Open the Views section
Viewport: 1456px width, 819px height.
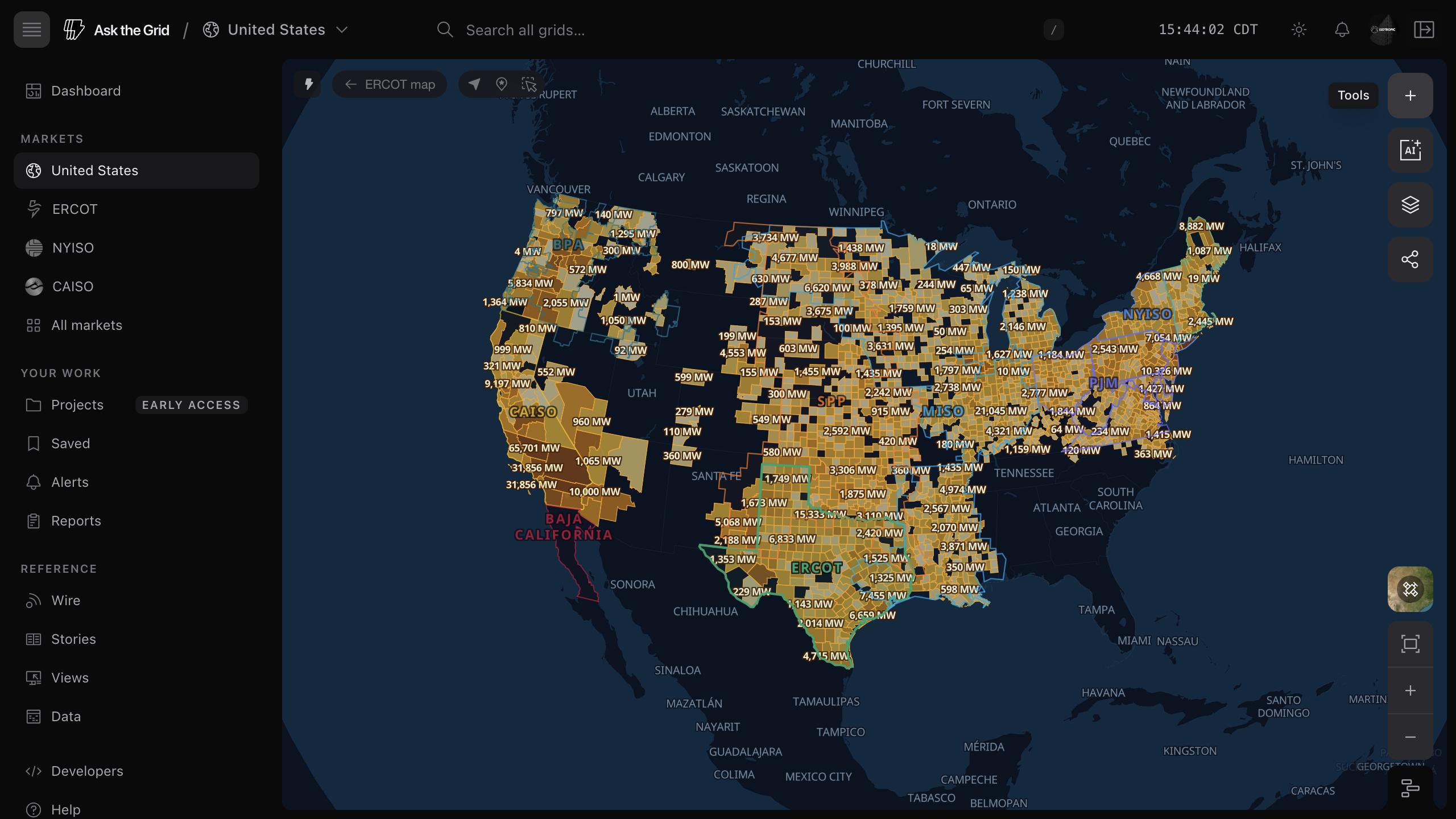click(x=136, y=678)
